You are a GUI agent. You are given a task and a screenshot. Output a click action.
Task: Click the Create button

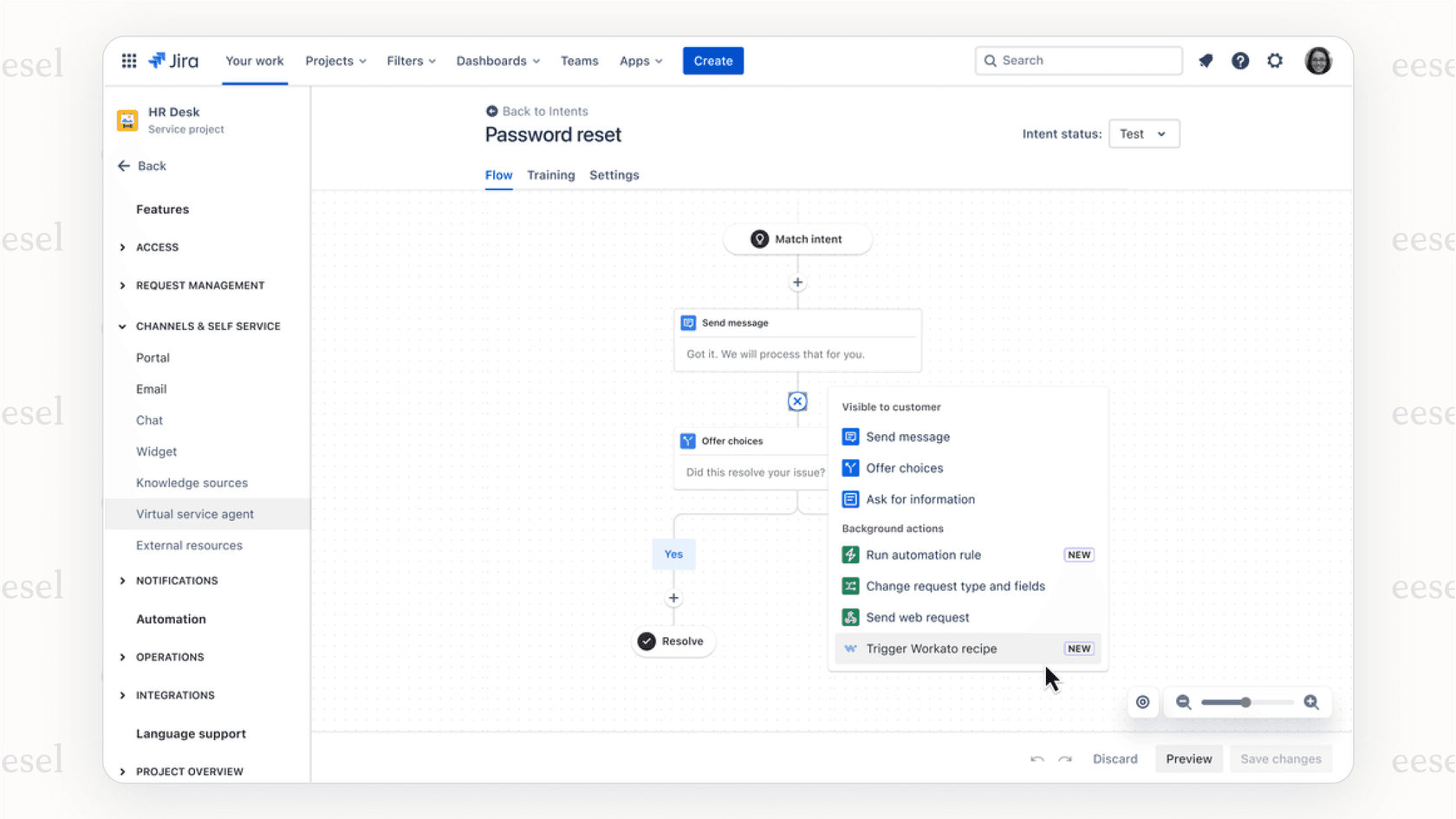pos(712,61)
